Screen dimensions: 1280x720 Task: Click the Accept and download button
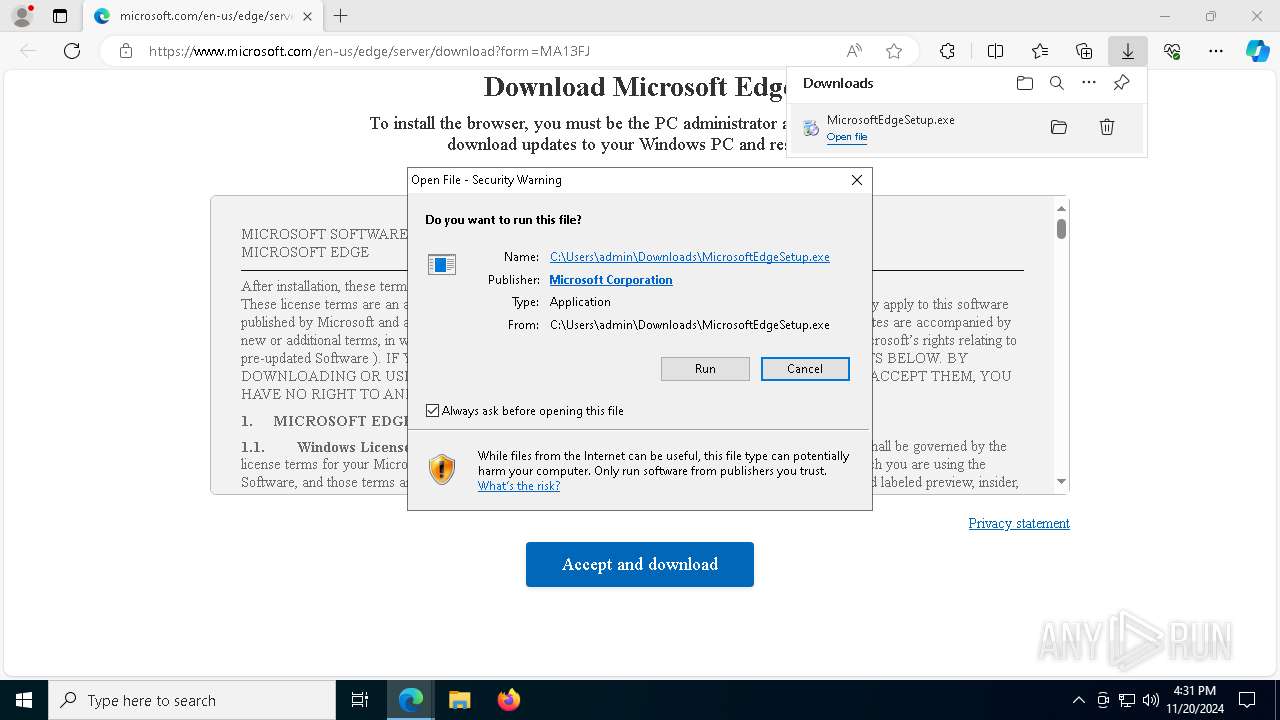(640, 564)
